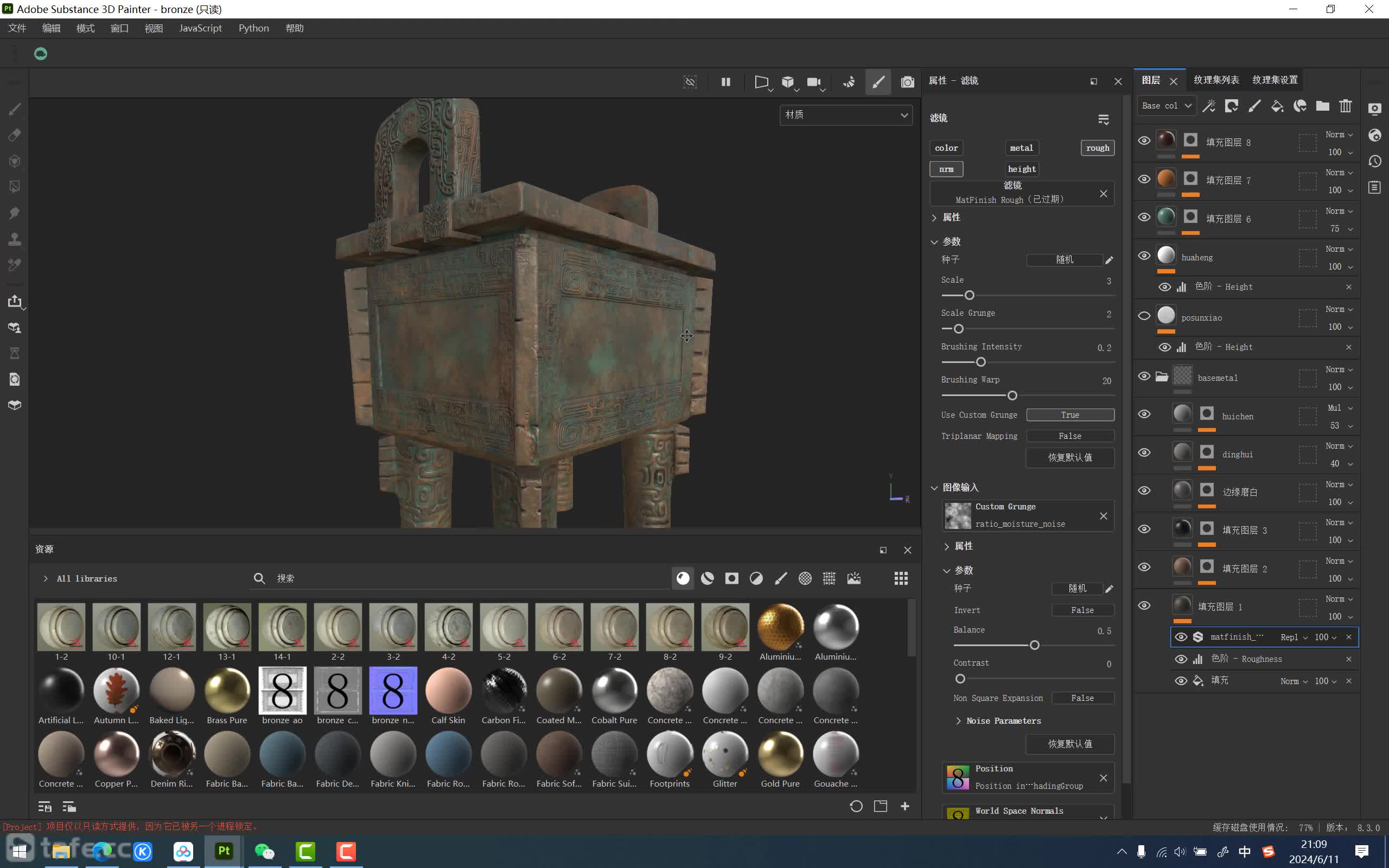The image size is (1389, 868).
Task: Filter assets by Brushes icon
Action: click(x=781, y=578)
